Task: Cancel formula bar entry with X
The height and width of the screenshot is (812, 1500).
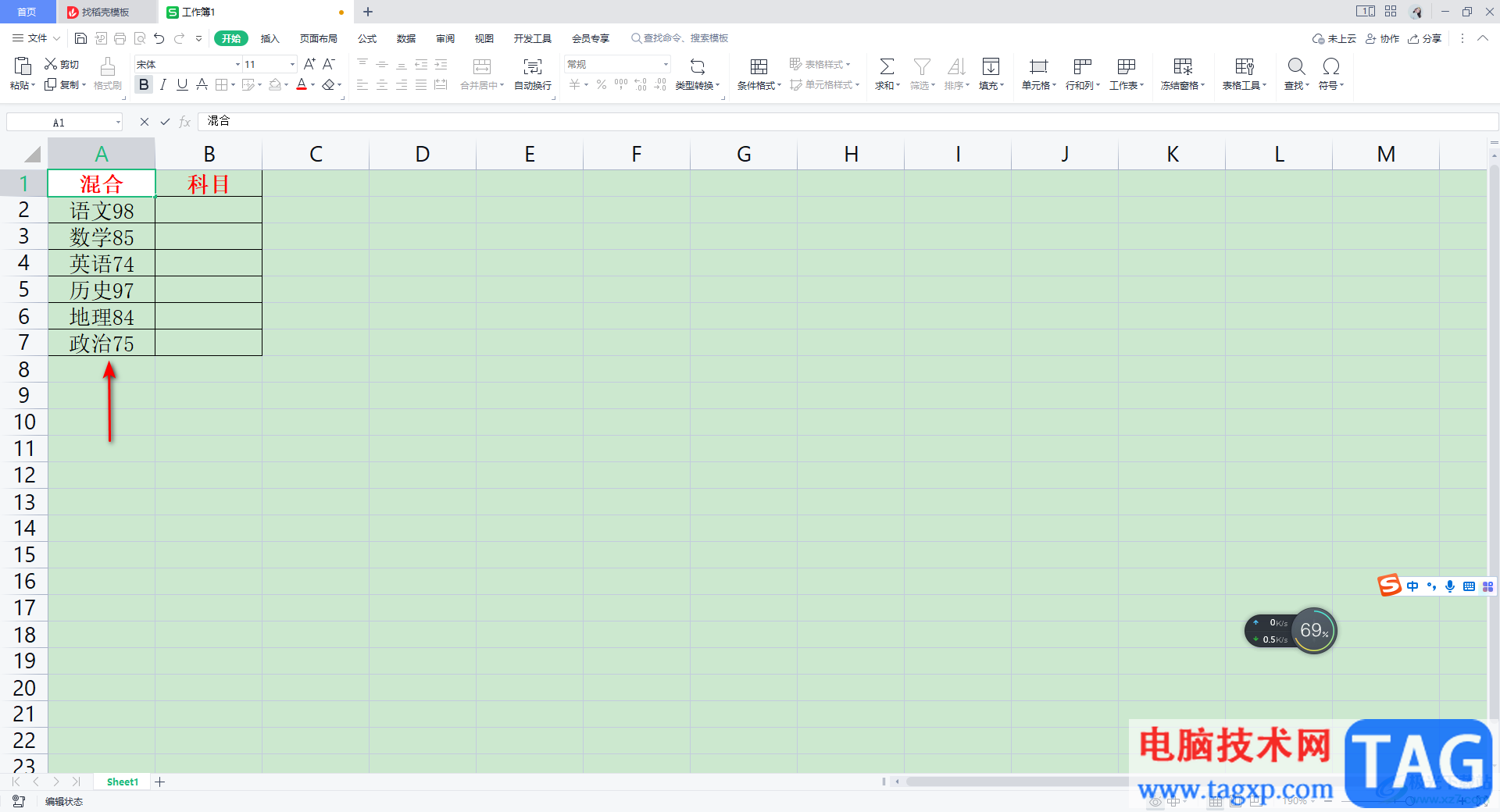Action: pos(144,122)
